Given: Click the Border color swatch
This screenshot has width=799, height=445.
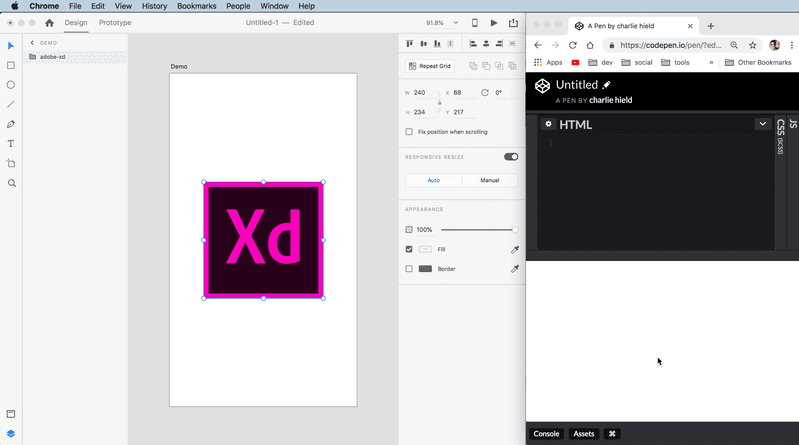Looking at the screenshot, I should [x=425, y=269].
